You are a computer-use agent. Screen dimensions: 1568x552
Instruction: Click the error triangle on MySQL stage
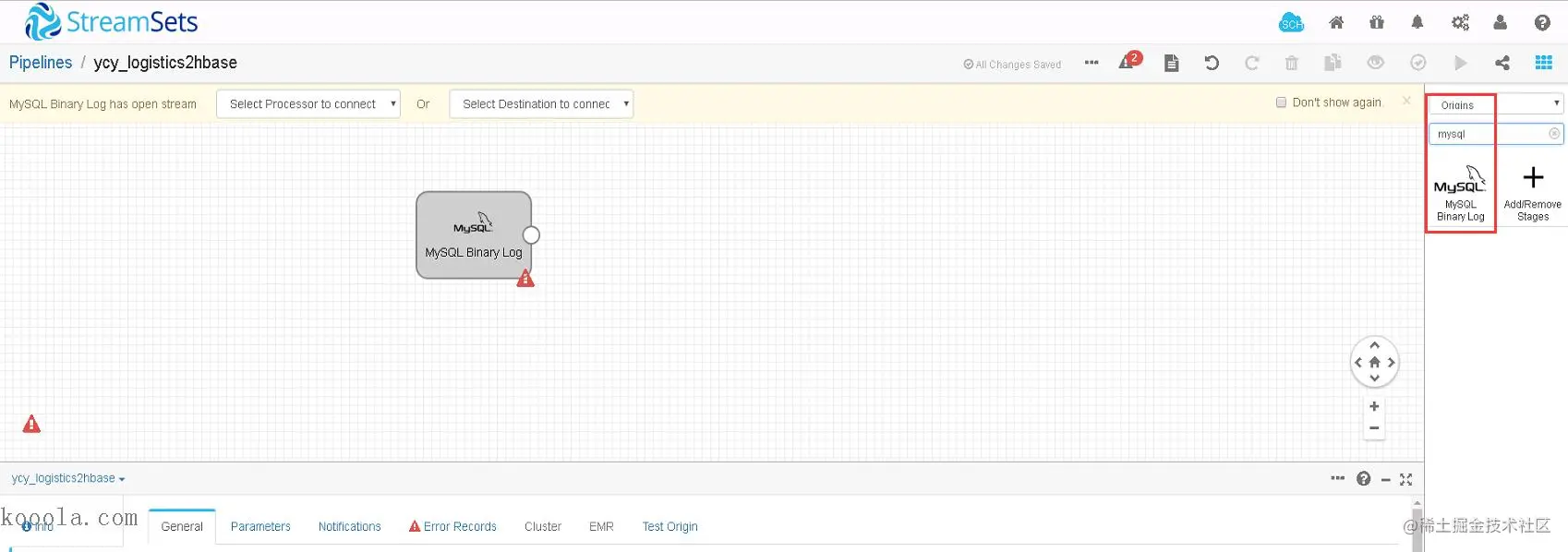click(525, 278)
